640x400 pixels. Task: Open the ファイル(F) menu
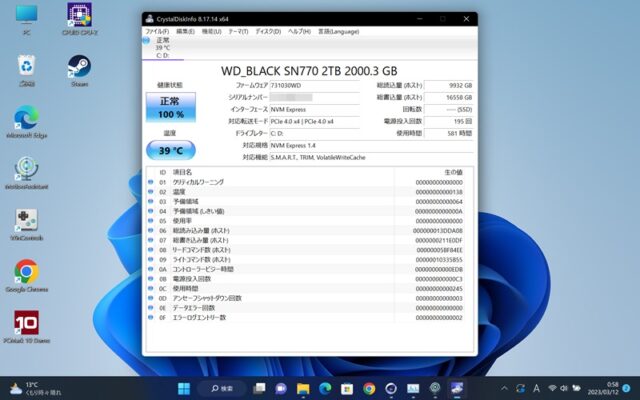point(157,31)
